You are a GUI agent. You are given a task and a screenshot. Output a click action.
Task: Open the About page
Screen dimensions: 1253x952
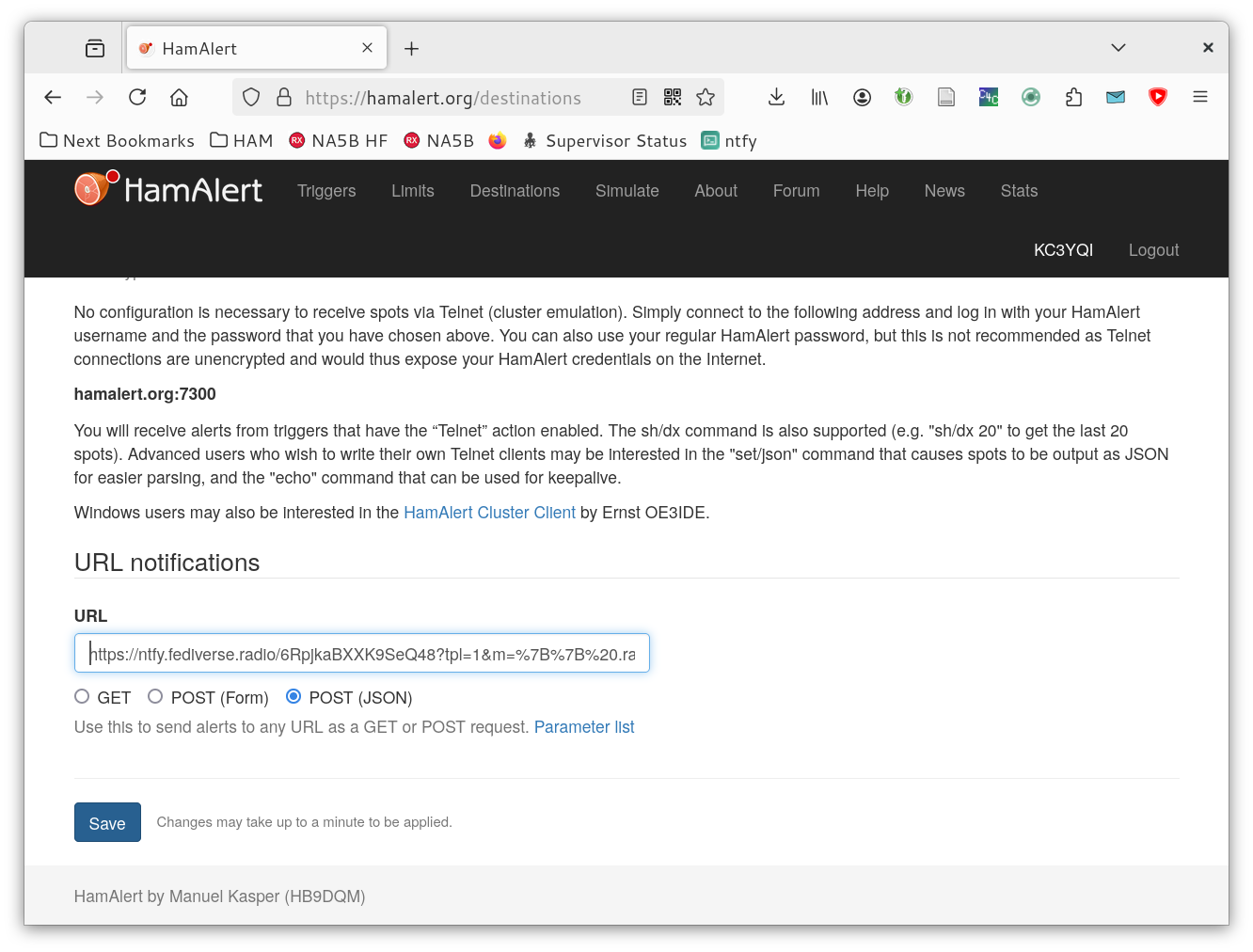coord(716,191)
